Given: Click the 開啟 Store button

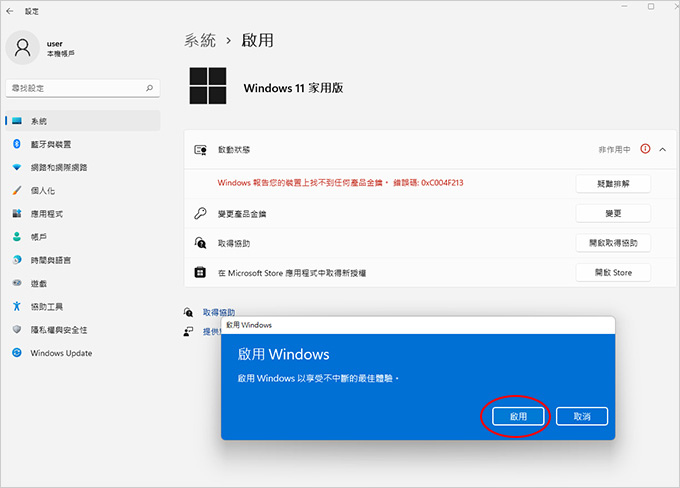Looking at the screenshot, I should pos(613,272).
